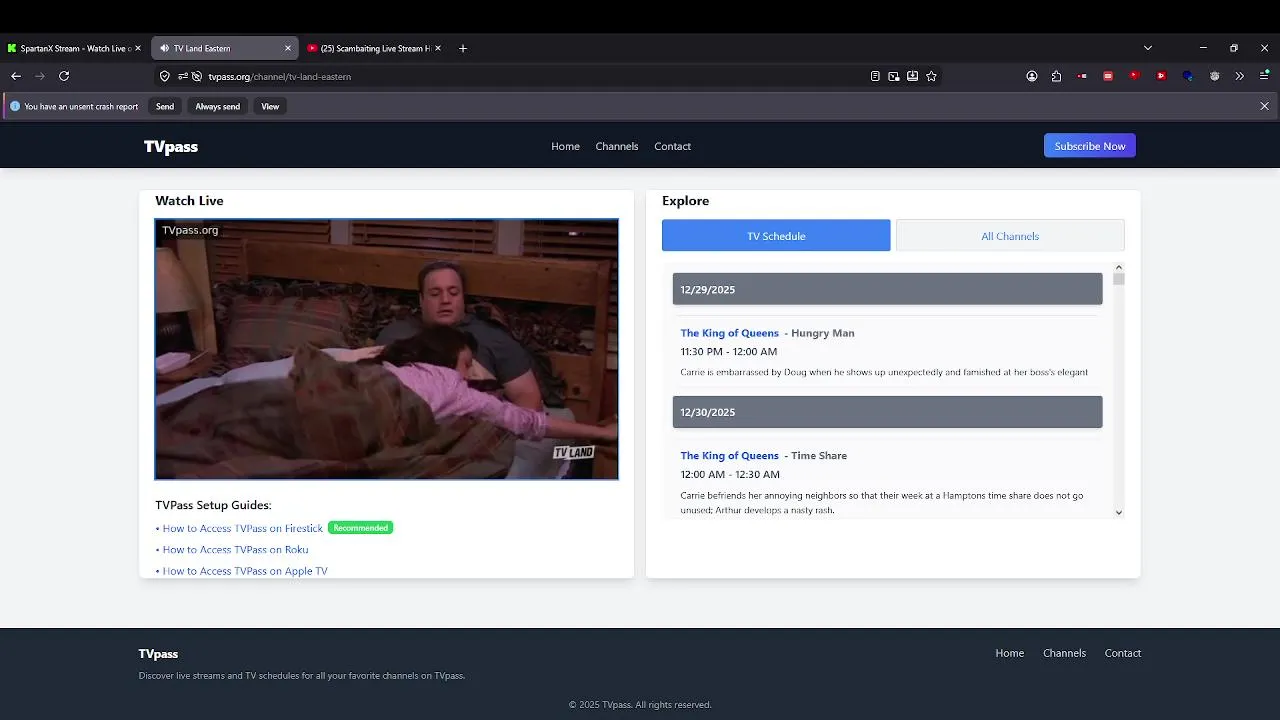
Task: Open the Extensions puzzle icon
Action: tap(1057, 76)
